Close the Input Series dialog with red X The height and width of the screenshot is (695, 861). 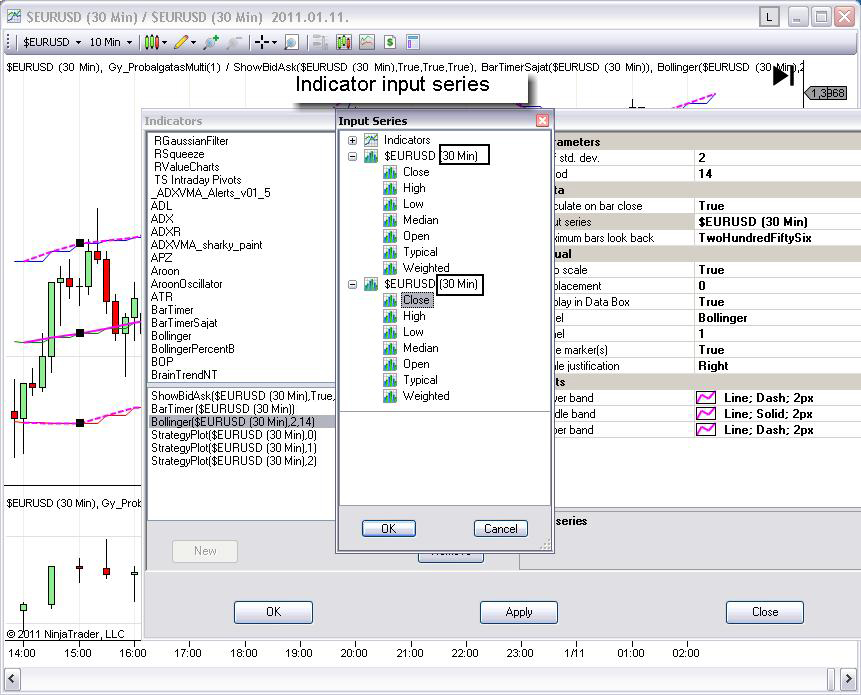542,121
